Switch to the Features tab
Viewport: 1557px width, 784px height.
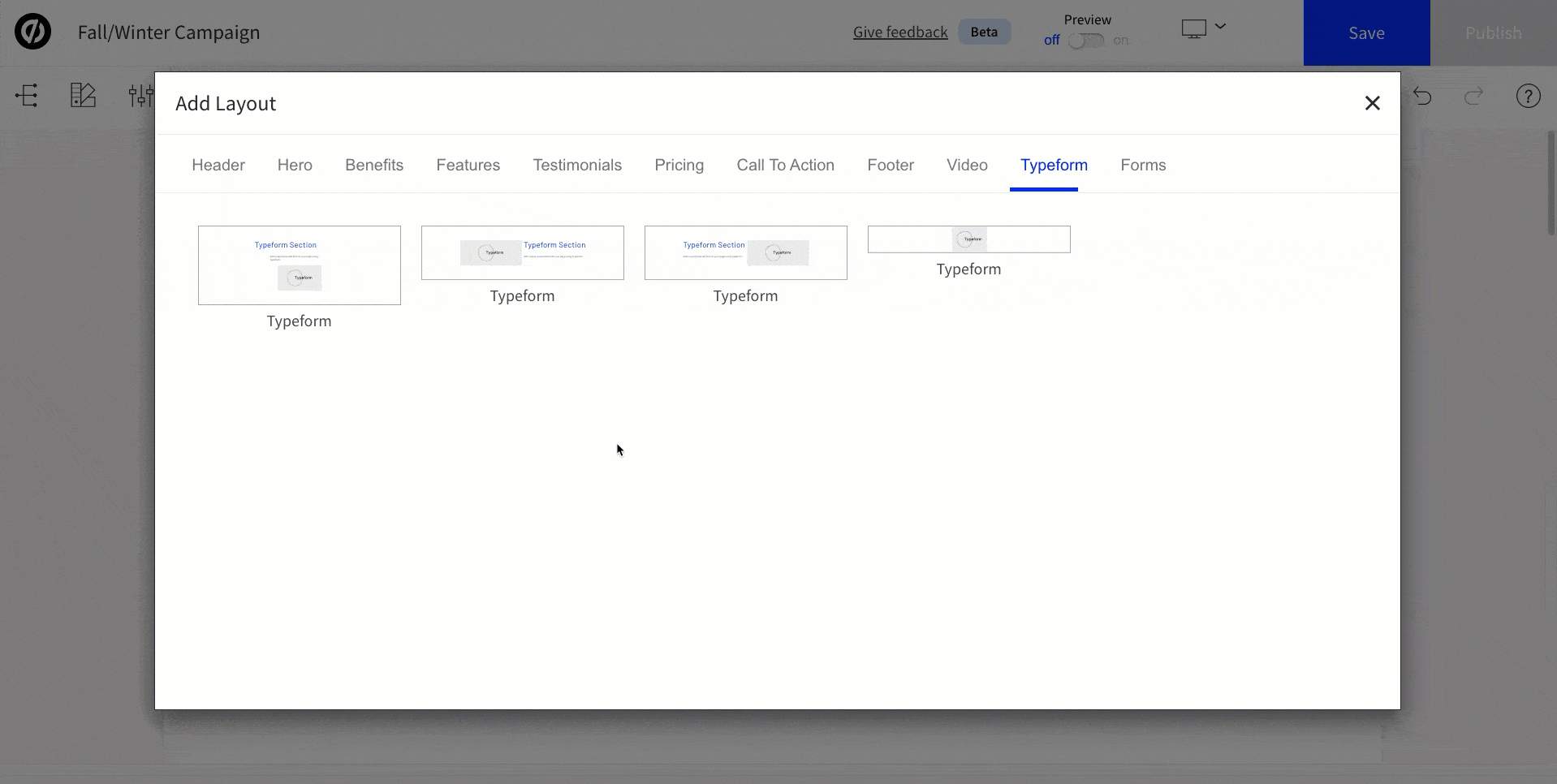pyautogui.click(x=468, y=165)
